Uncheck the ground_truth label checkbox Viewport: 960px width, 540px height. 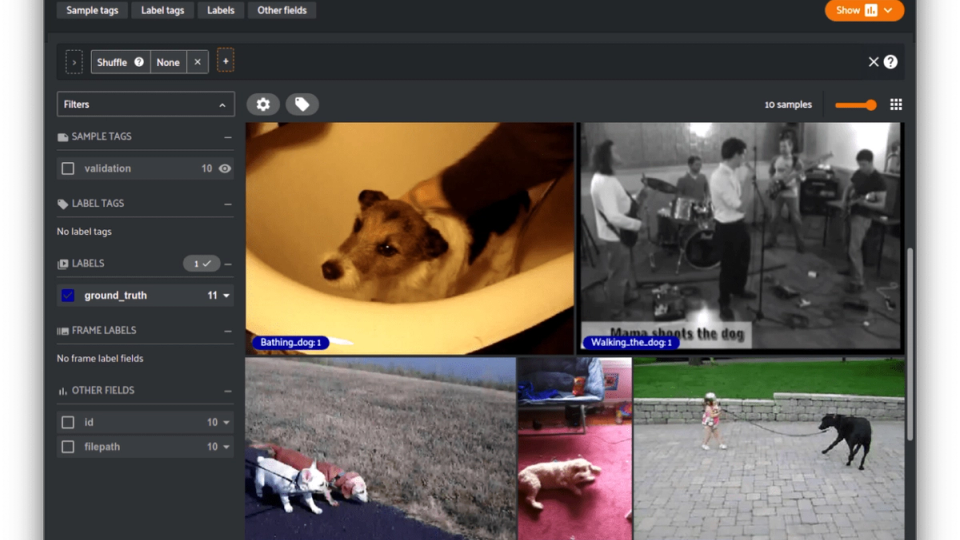pyautogui.click(x=68, y=295)
